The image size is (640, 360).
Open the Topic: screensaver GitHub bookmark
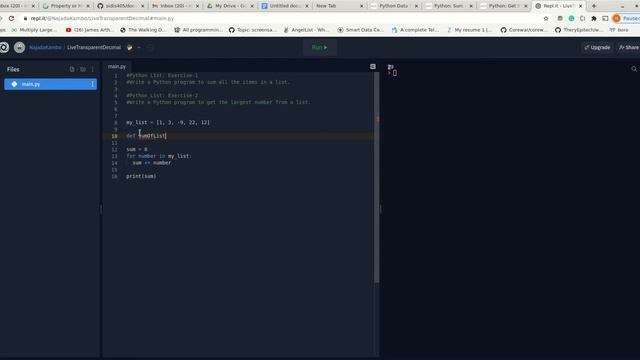253,30
